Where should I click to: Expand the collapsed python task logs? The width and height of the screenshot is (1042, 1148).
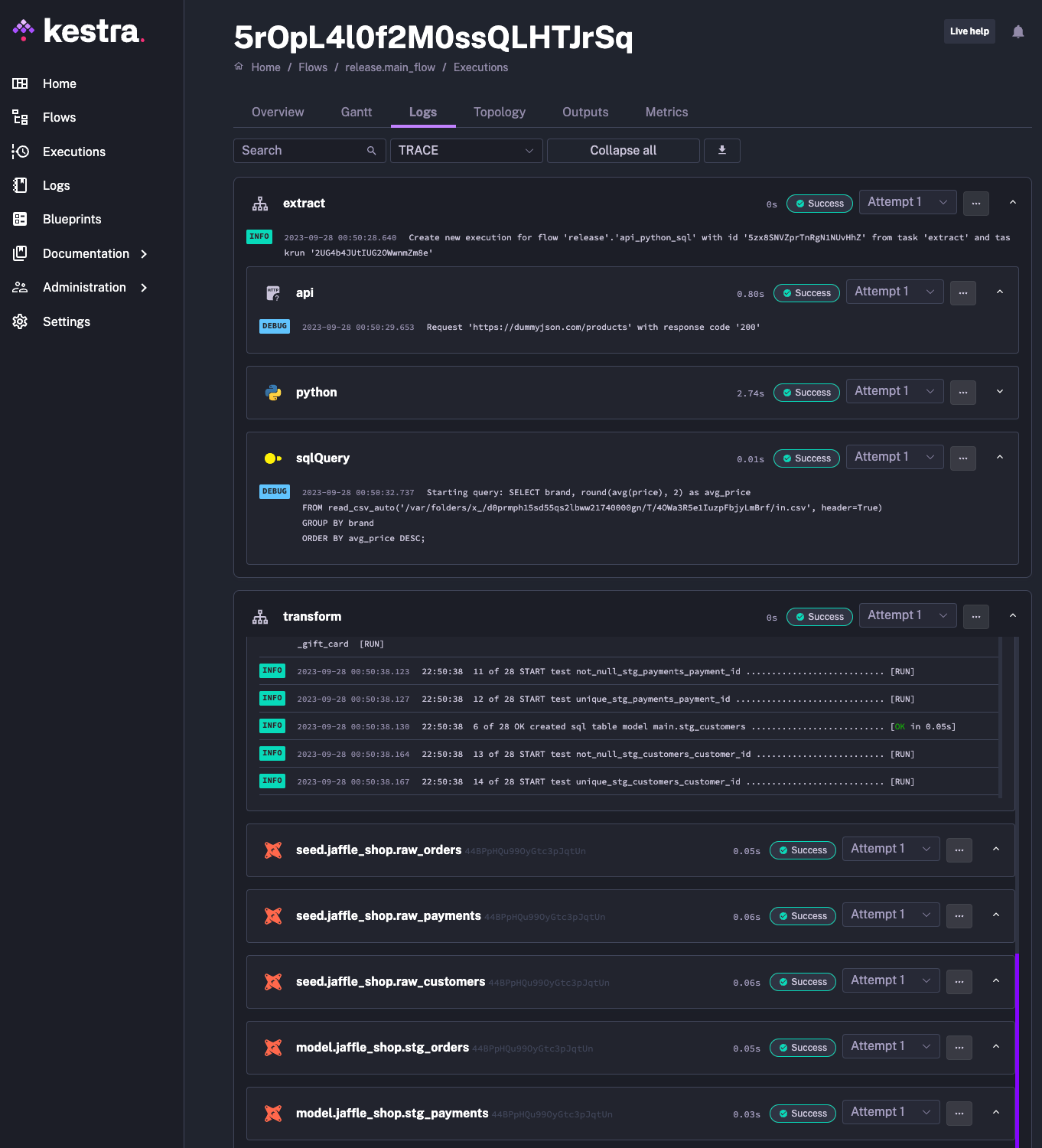coord(999,392)
